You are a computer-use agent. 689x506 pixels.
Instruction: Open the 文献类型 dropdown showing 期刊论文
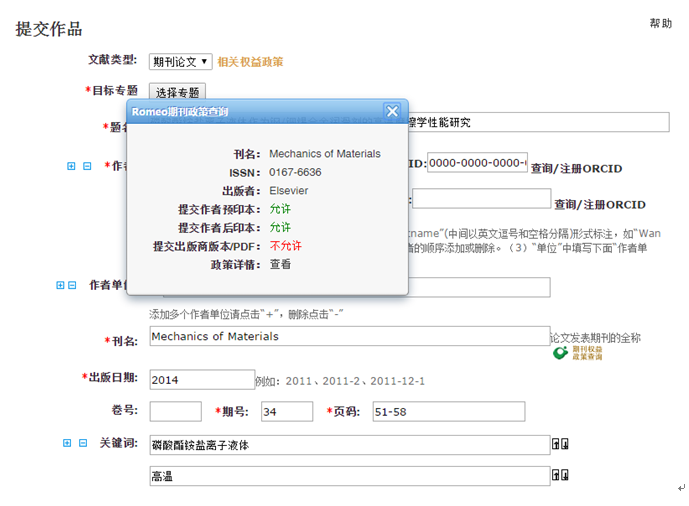point(181,61)
